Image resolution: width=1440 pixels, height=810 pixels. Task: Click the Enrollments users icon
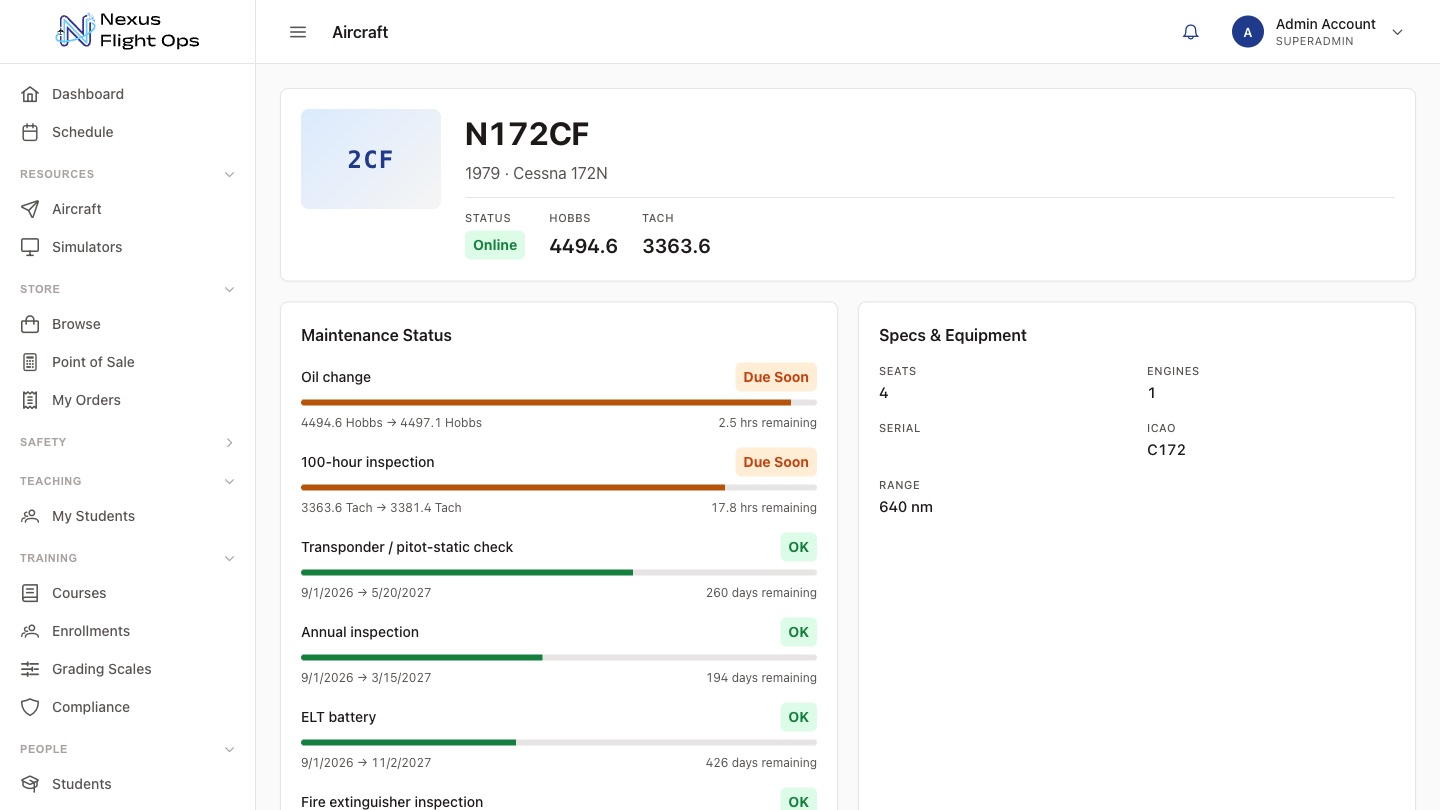[x=30, y=631]
